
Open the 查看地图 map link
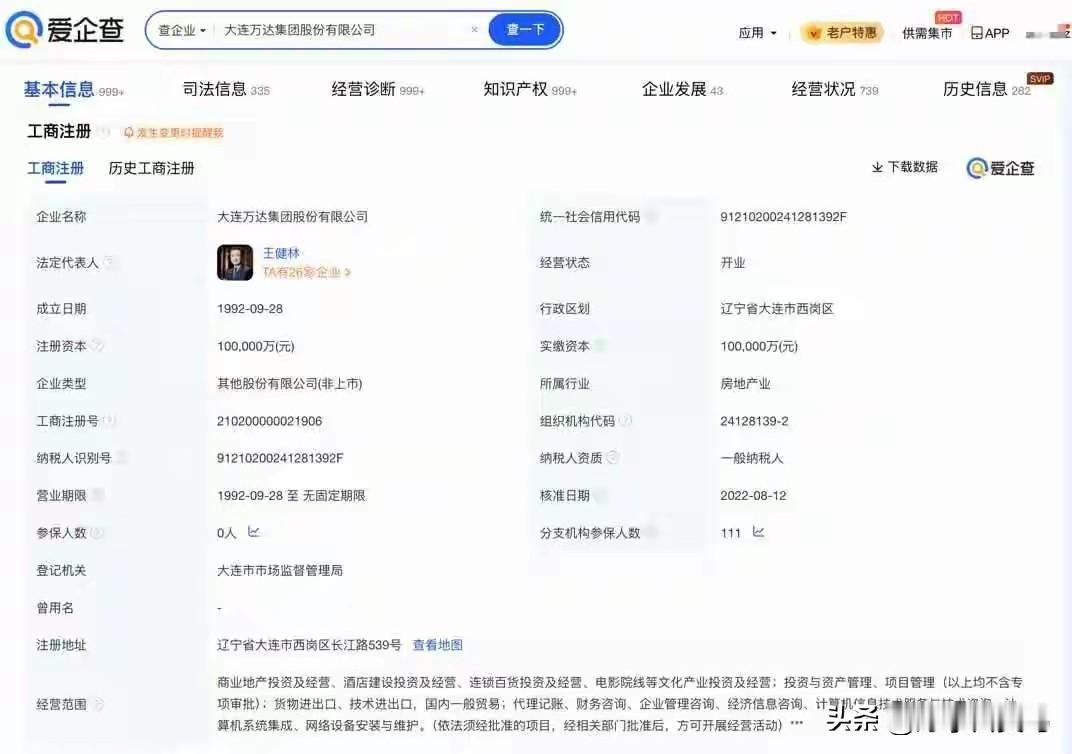coord(438,645)
